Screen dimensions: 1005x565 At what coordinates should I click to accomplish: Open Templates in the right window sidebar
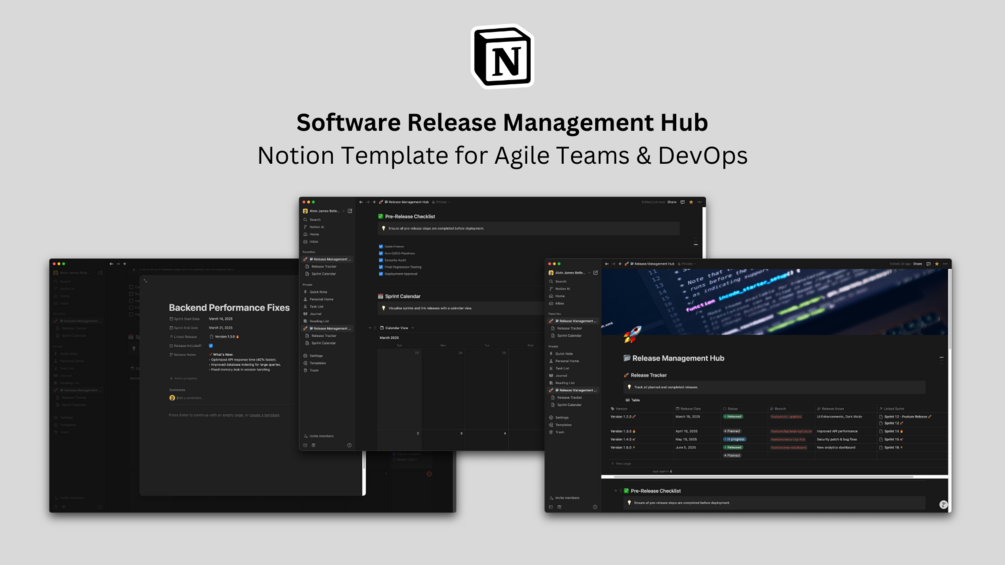561,425
